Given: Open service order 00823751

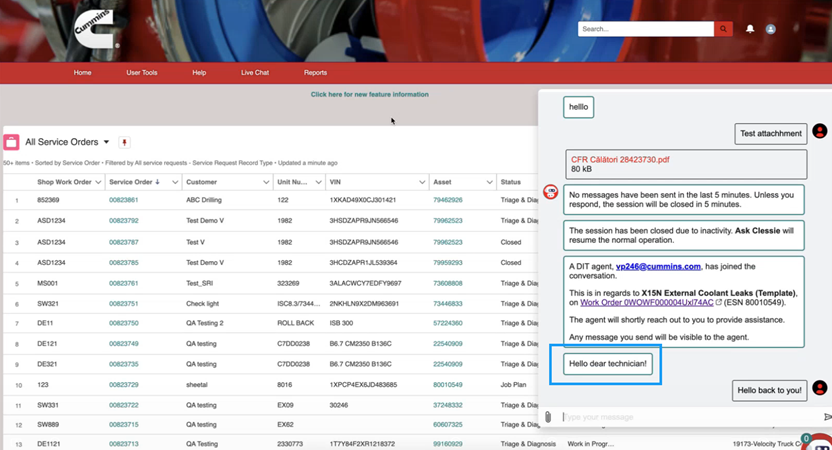Looking at the screenshot, I should click(x=124, y=304).
